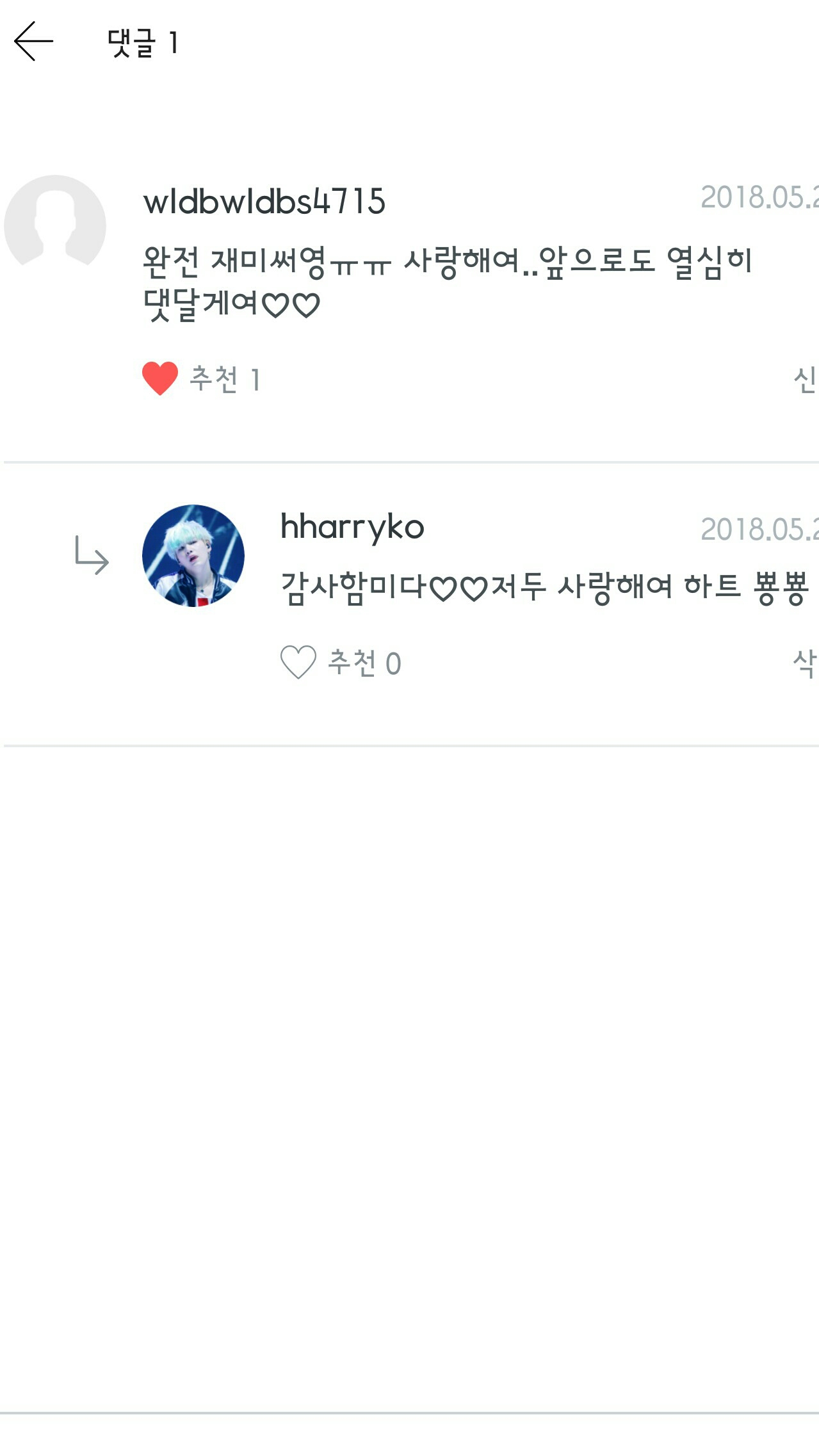The height and width of the screenshot is (1456, 819).
Task: Tap the first comment's date stamp
Action: 759,197
